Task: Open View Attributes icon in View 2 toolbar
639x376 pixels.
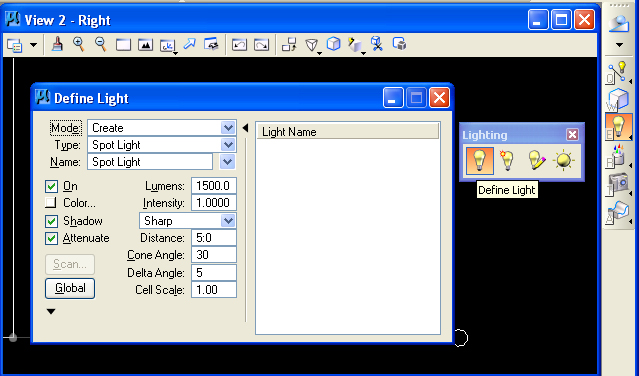Action: 15,45
